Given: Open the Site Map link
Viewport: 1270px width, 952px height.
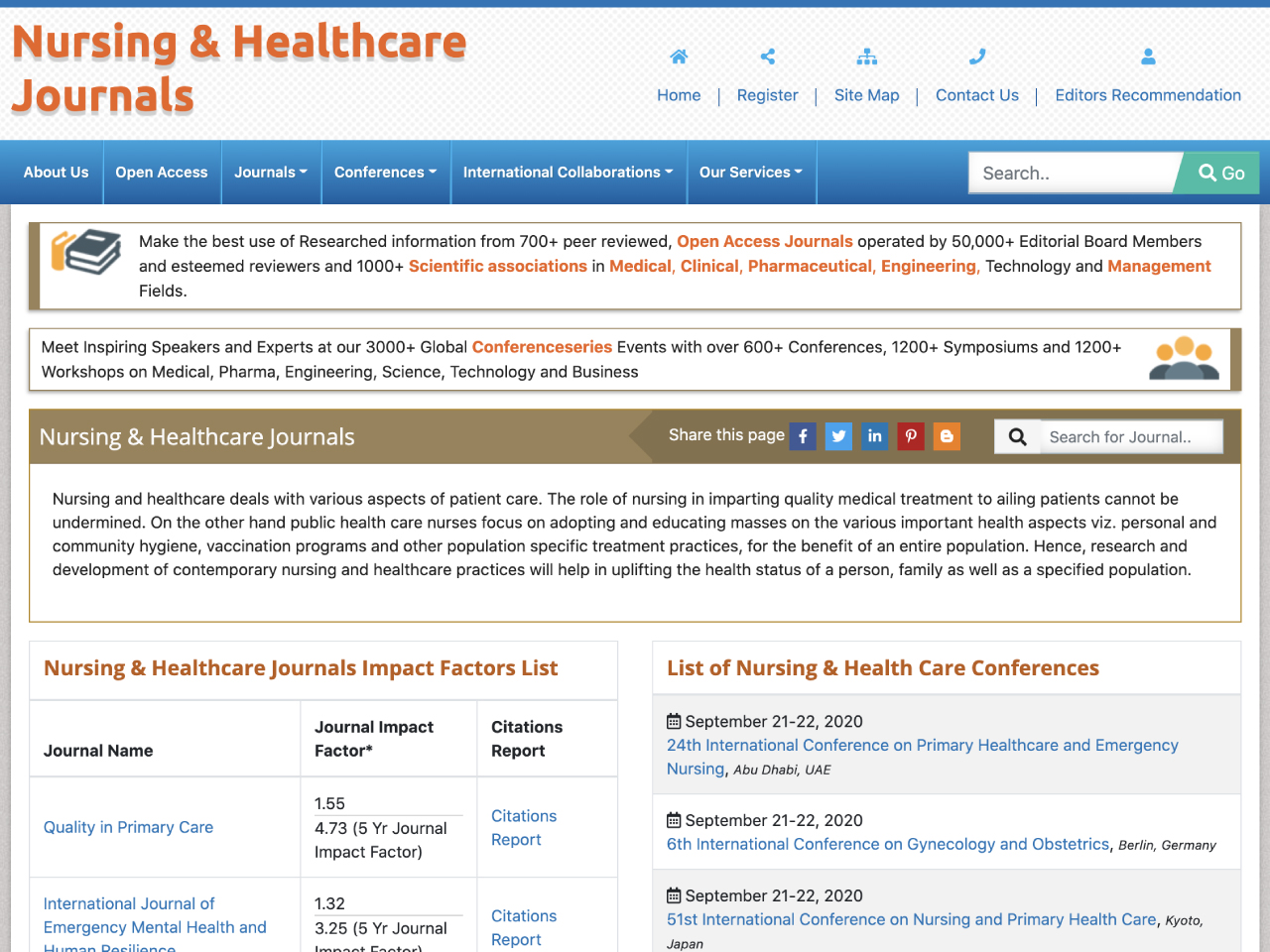Looking at the screenshot, I should coord(867,95).
